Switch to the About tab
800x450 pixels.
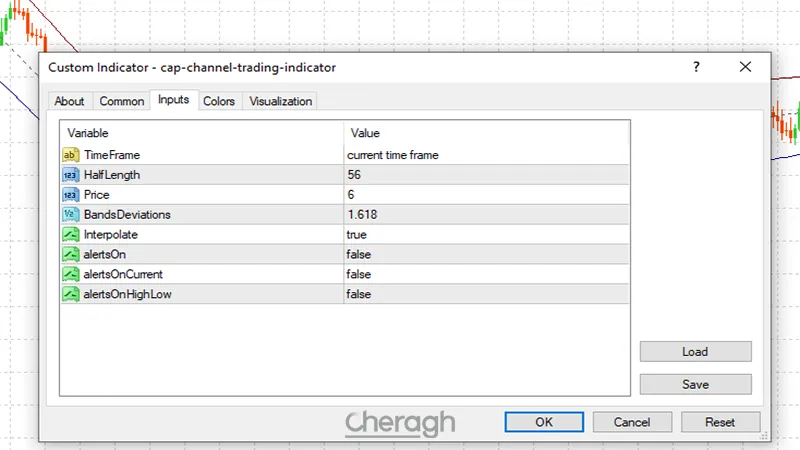pyautogui.click(x=69, y=101)
